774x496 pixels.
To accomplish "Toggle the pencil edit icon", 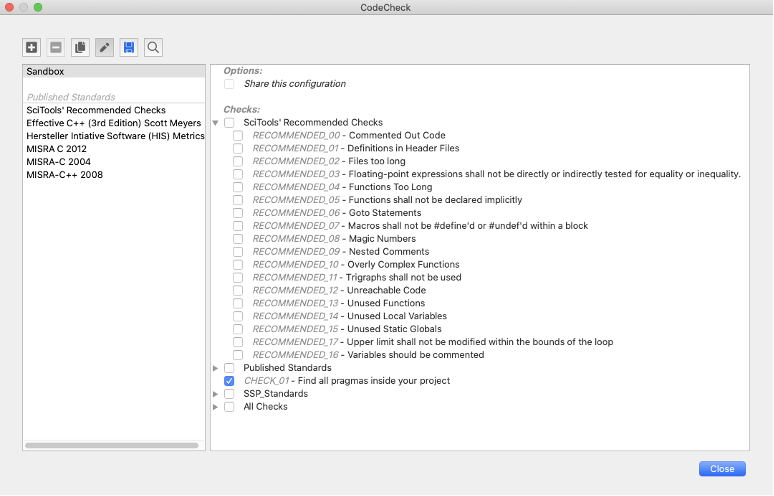I will coord(105,47).
